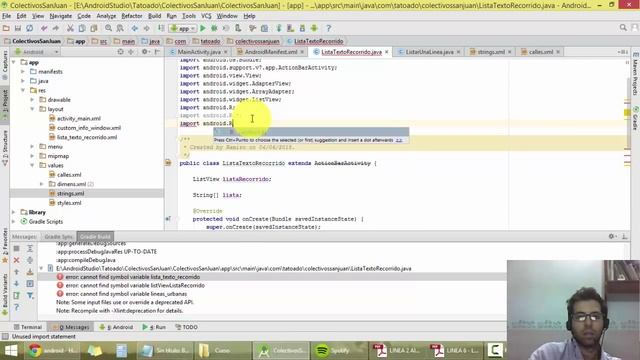Viewport: 640px width, 360px height.
Task: Expand the mipmap folder
Action: point(33,156)
